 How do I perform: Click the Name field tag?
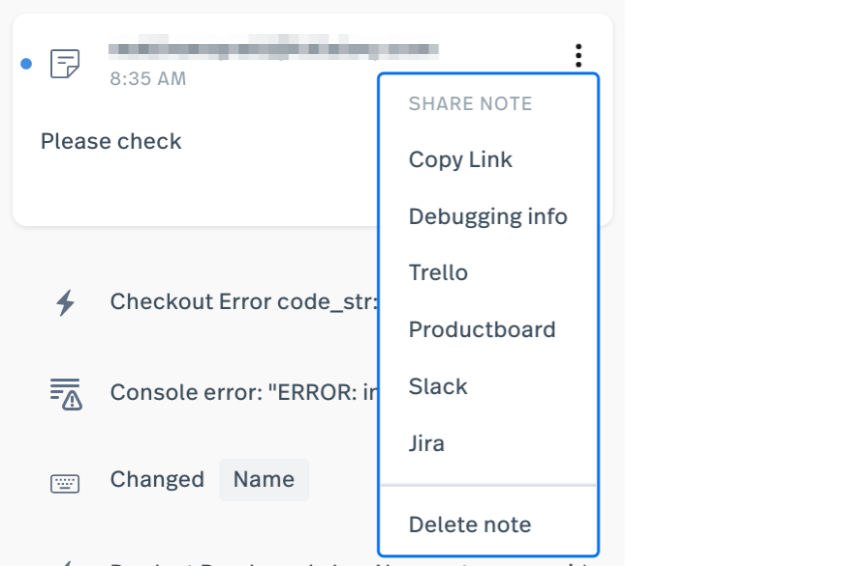[264, 480]
